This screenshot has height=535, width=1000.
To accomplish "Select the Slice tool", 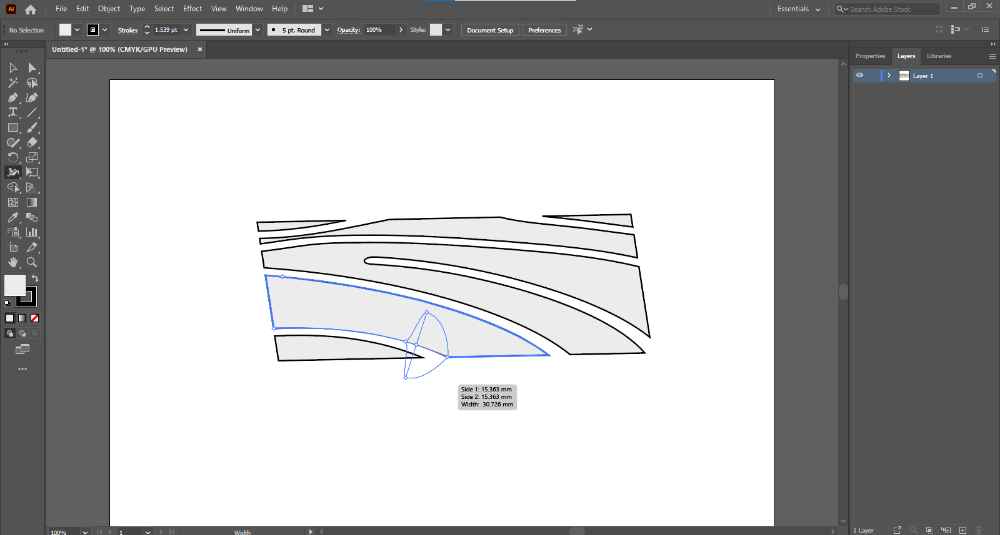I will coord(32,247).
